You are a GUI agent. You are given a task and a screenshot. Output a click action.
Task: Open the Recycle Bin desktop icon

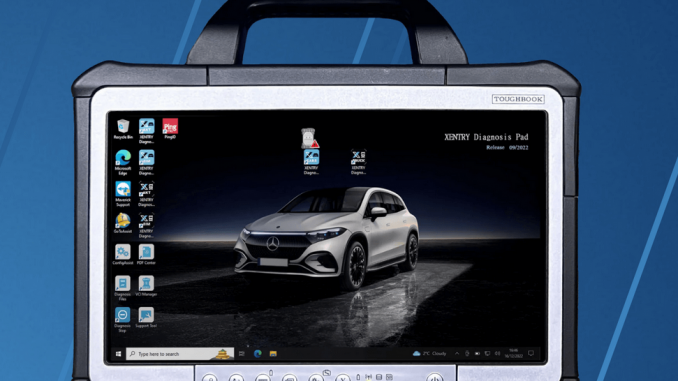(123, 129)
